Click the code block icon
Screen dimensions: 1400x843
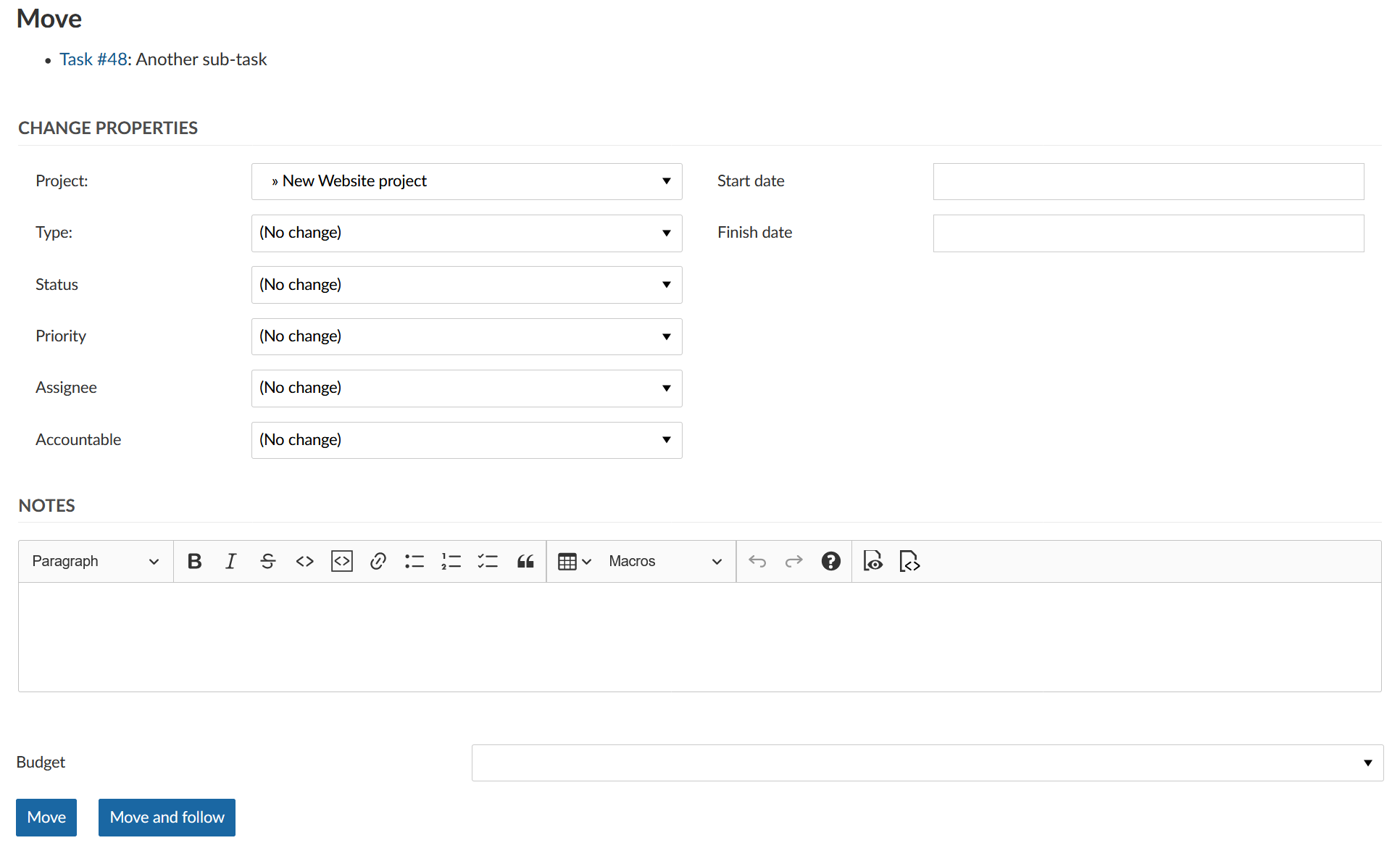pos(342,561)
